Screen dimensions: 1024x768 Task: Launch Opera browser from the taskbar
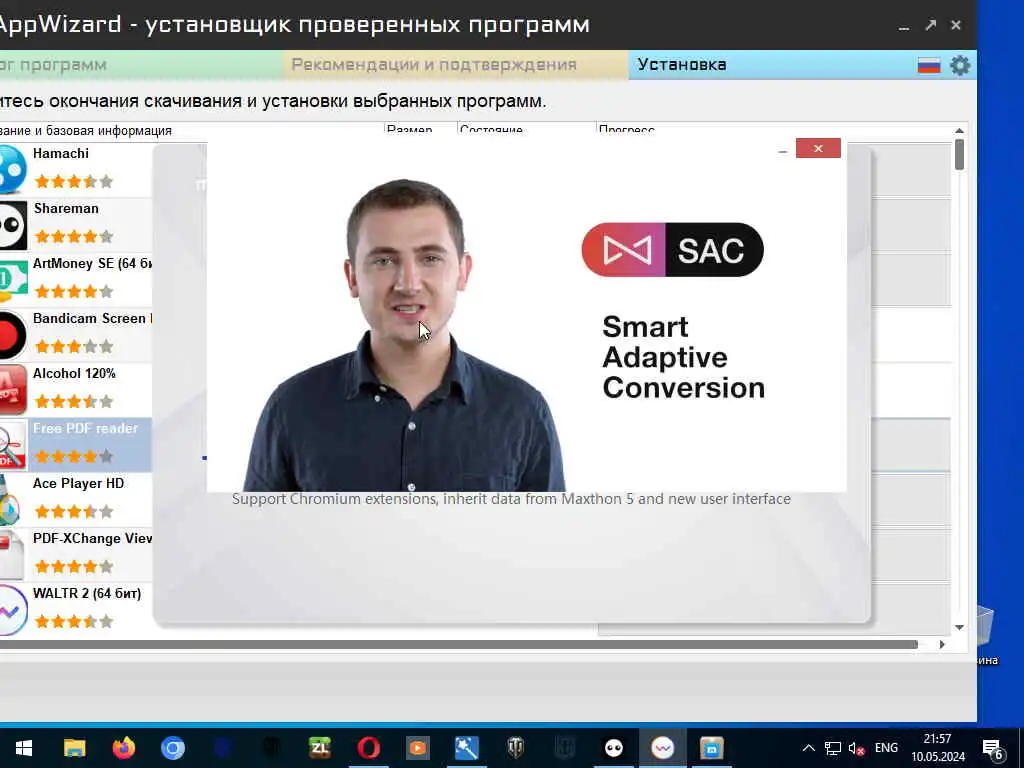click(x=369, y=748)
